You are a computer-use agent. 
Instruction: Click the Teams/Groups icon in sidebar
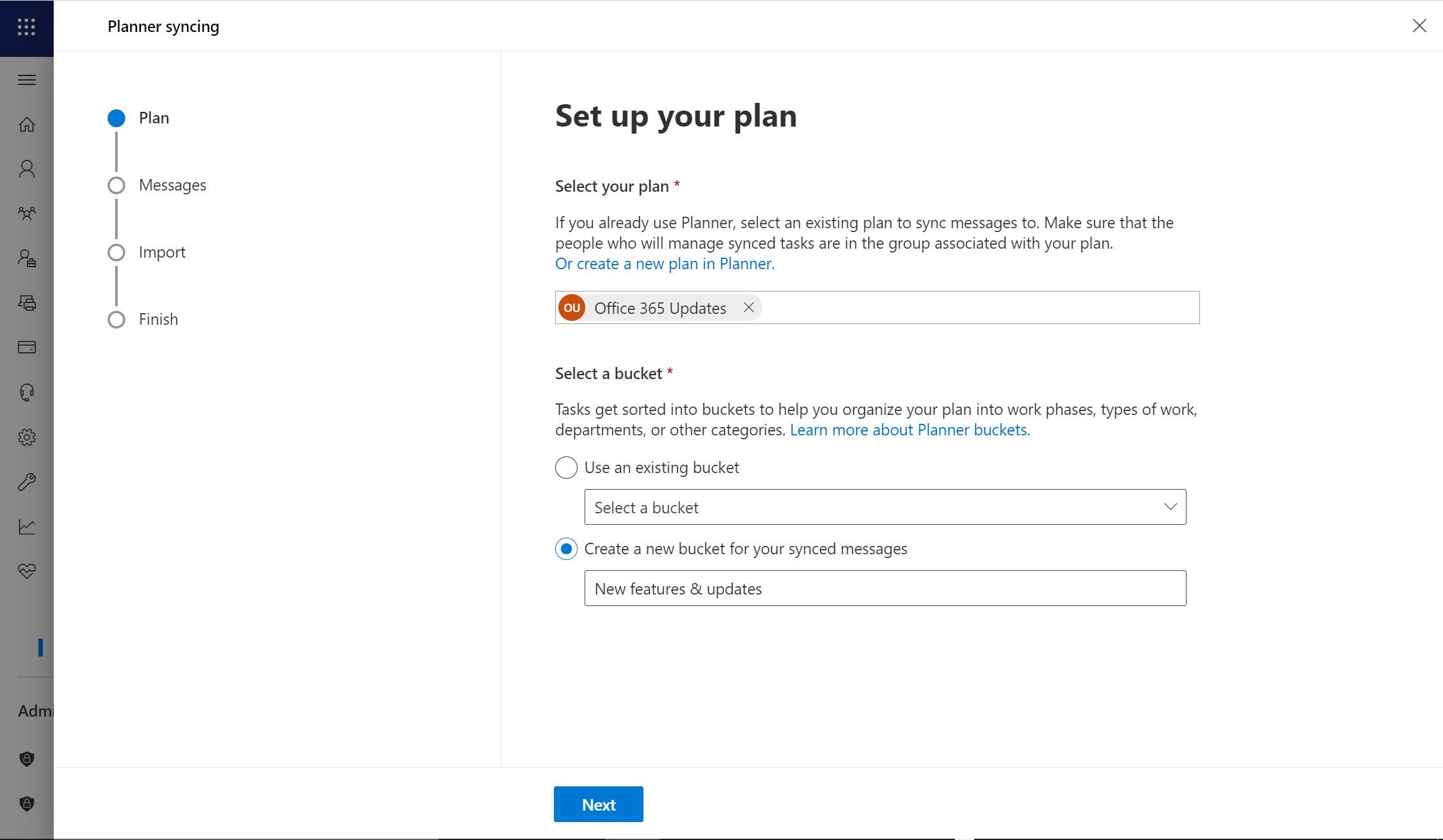point(26,213)
